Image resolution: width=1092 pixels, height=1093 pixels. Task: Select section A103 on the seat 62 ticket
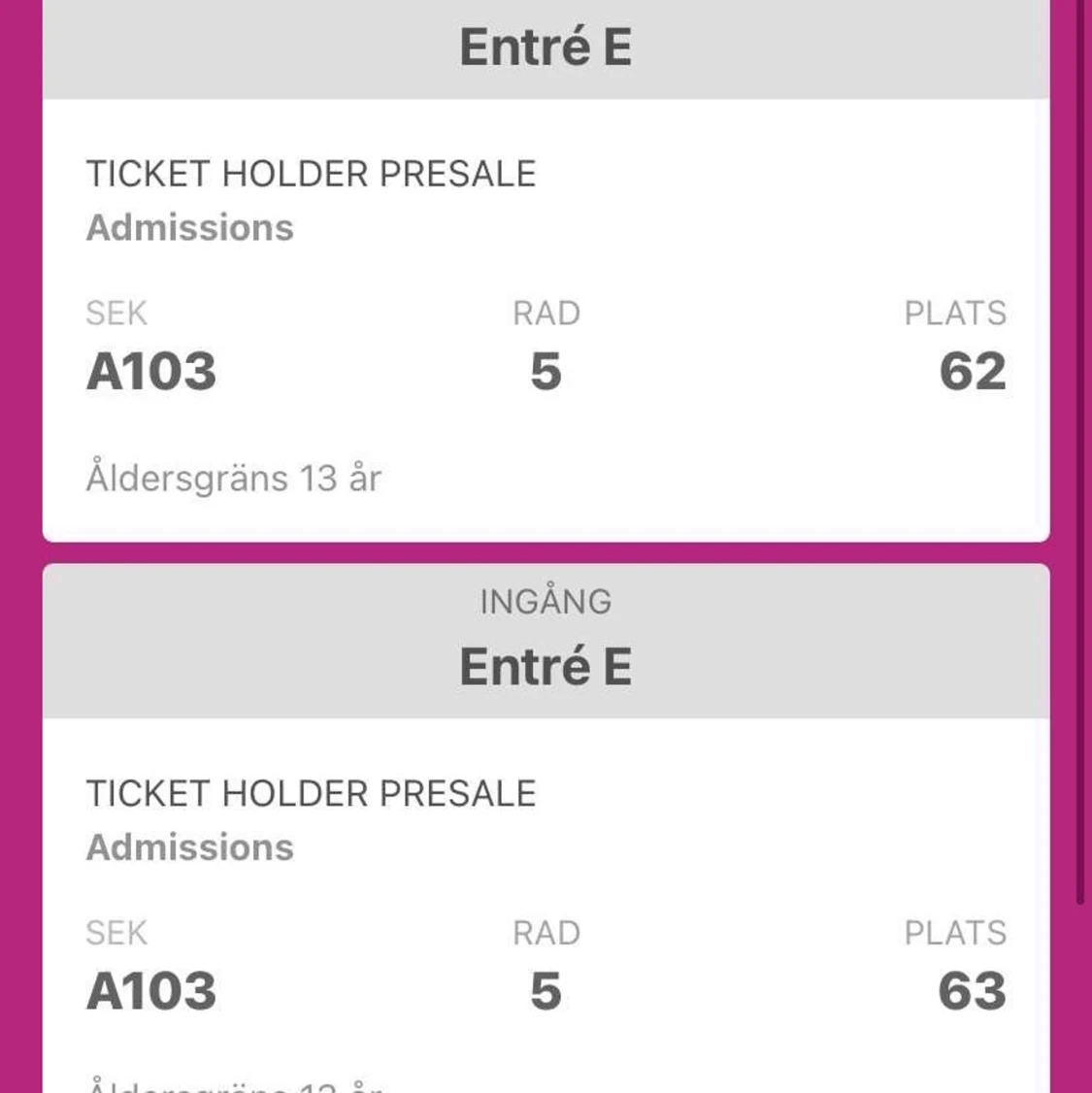click(151, 372)
